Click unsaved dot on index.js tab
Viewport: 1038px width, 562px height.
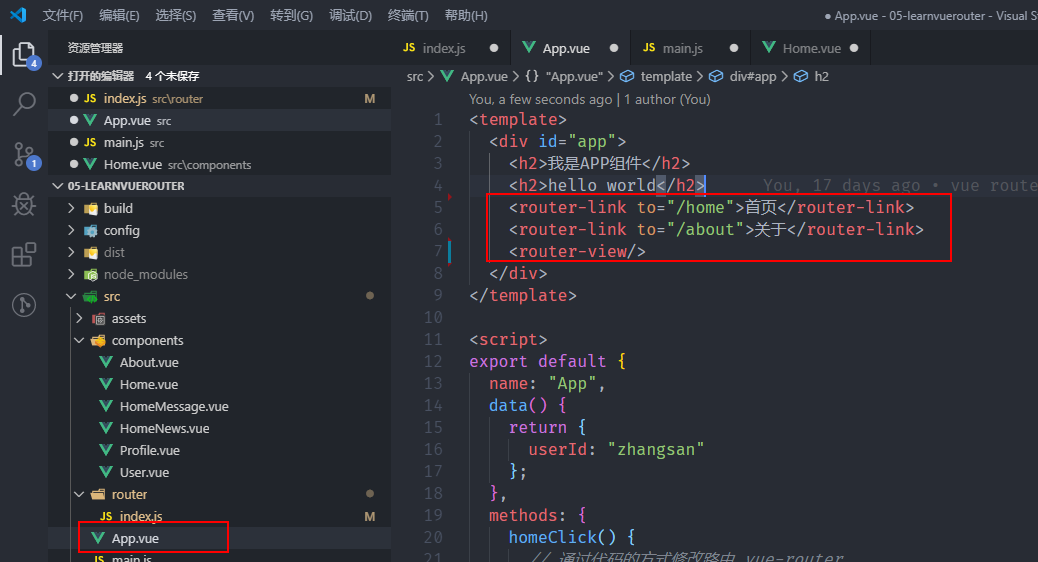(x=494, y=48)
